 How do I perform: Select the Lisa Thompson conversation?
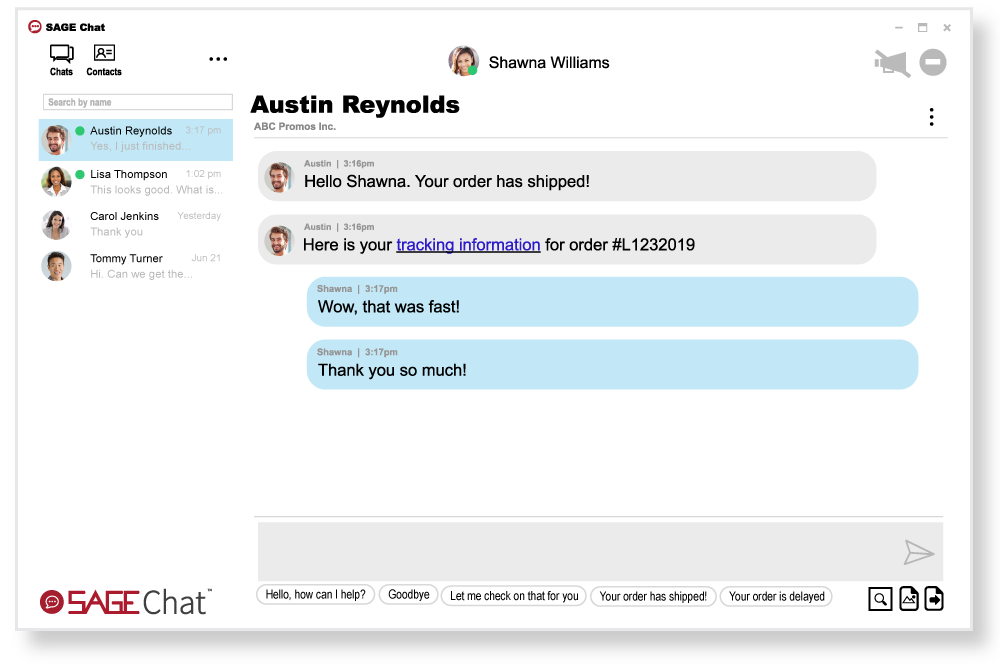pos(136,182)
